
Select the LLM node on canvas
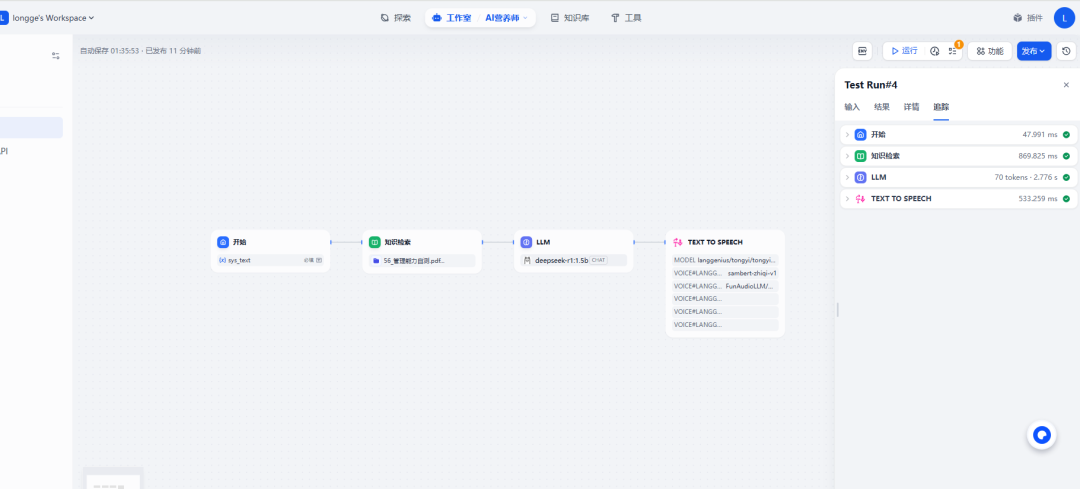573,251
